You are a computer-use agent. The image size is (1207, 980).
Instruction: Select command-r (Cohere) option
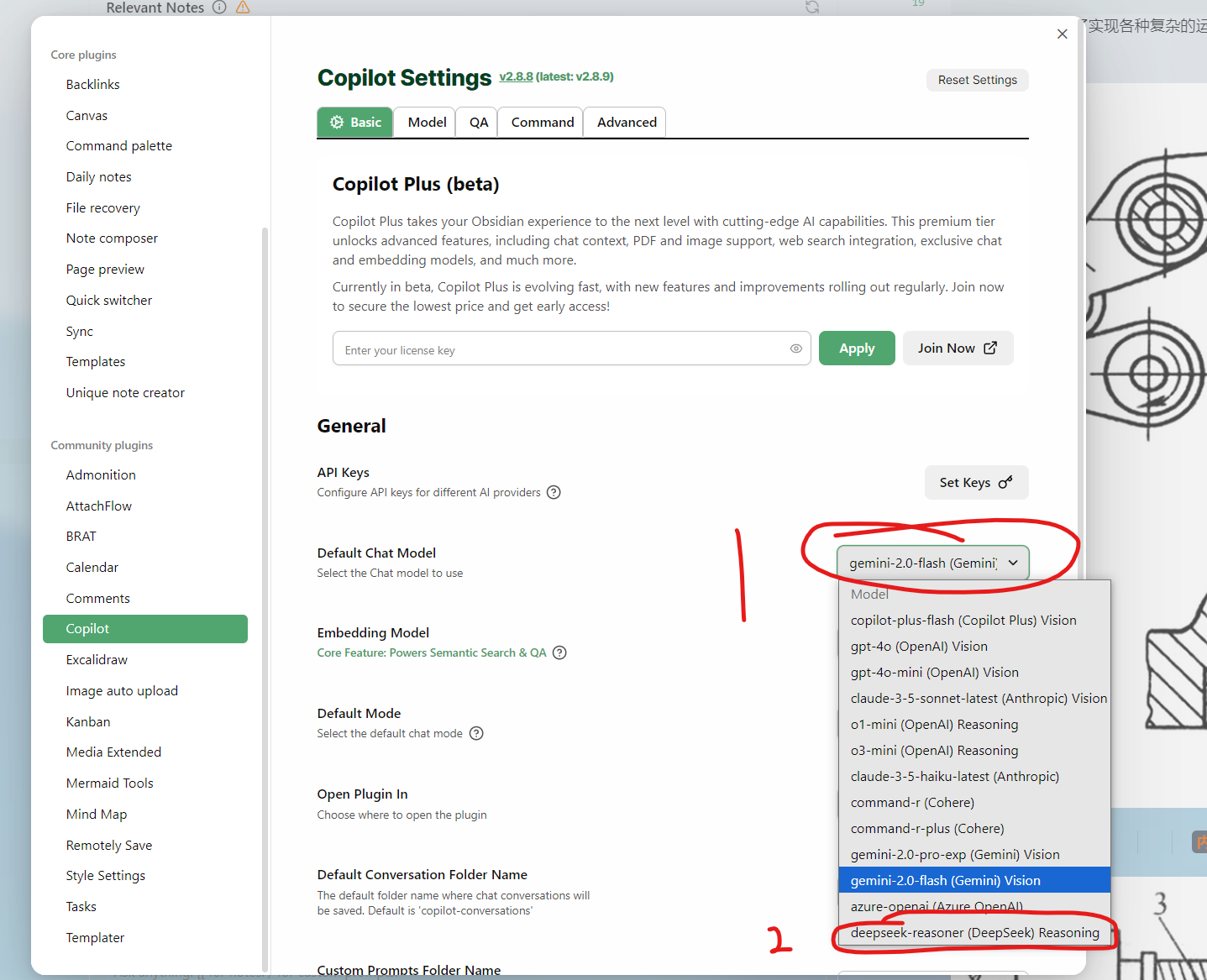pos(974,803)
